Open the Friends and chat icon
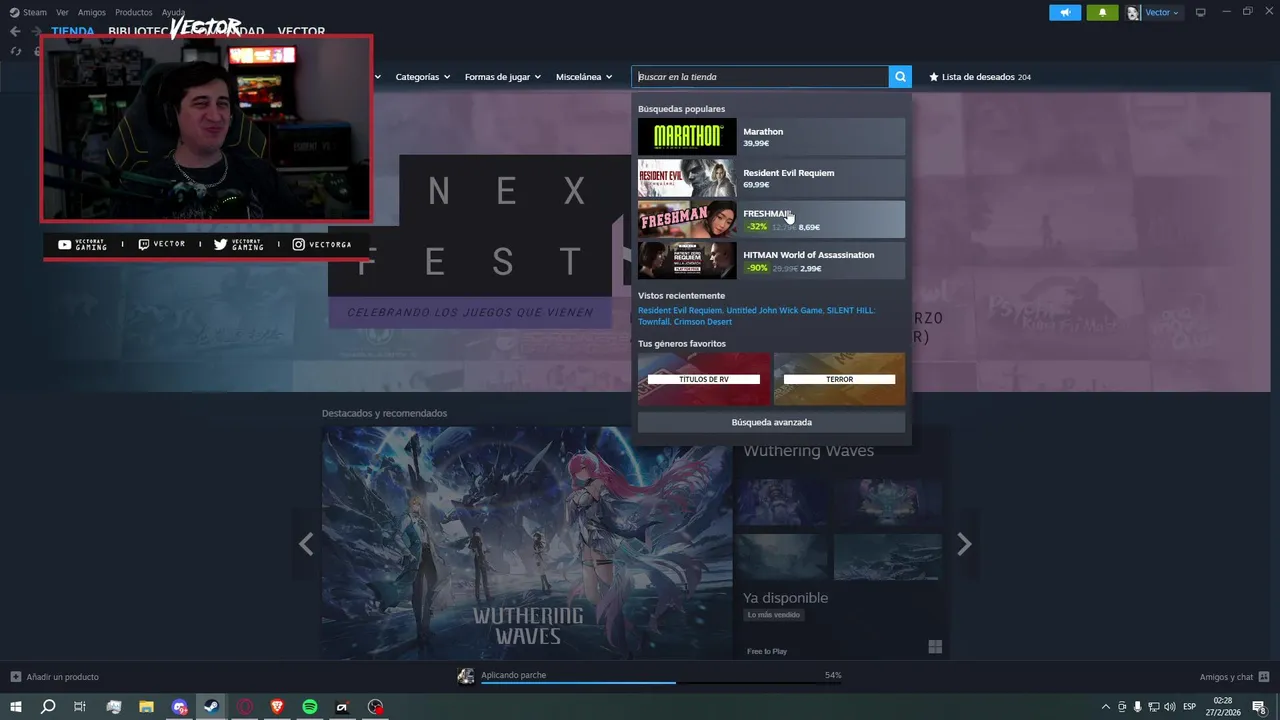Image resolution: width=1280 pixels, height=720 pixels. tap(1264, 677)
